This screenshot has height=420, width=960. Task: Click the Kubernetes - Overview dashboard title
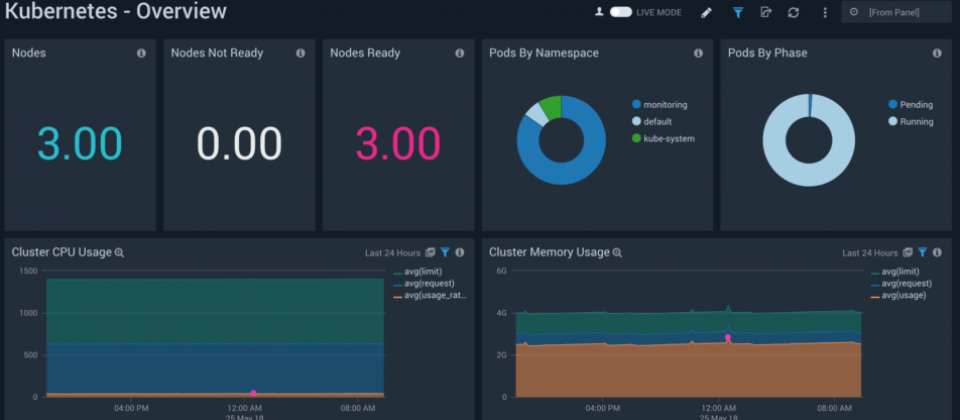pyautogui.click(x=116, y=11)
